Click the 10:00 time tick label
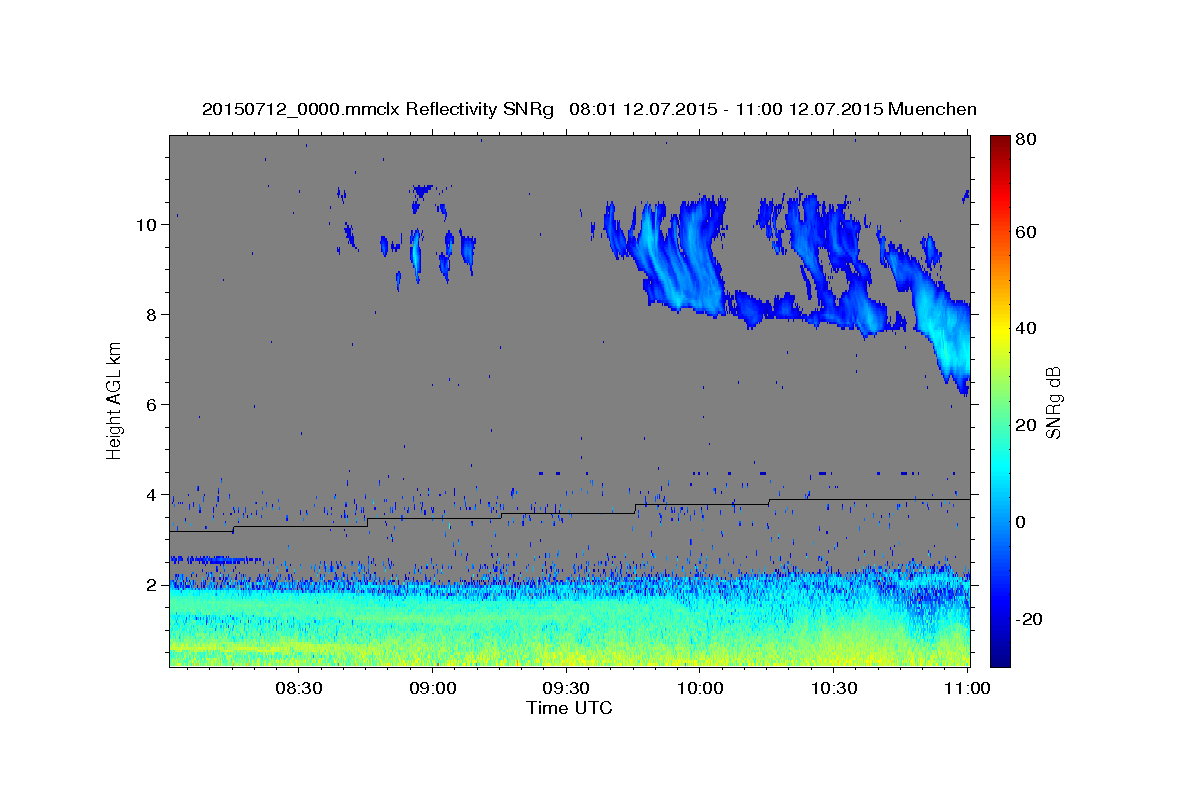 (x=700, y=688)
